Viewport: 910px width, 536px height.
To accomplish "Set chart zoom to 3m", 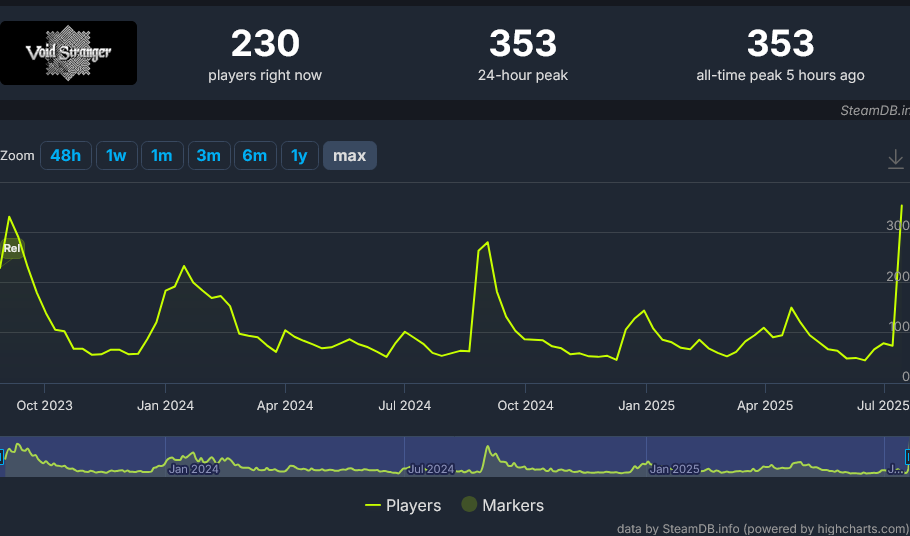I will (209, 155).
